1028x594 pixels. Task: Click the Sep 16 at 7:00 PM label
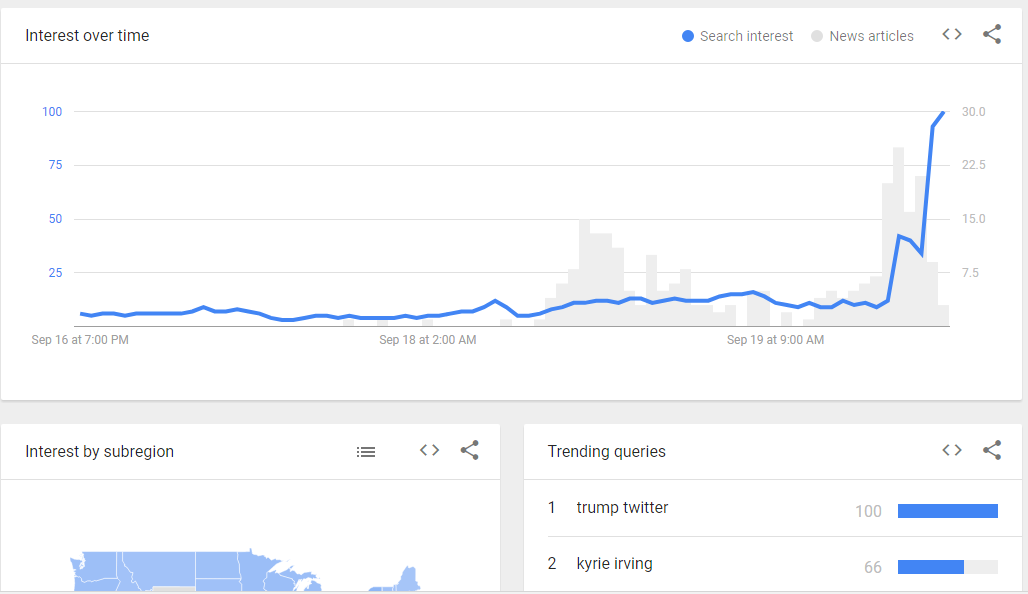(x=80, y=340)
